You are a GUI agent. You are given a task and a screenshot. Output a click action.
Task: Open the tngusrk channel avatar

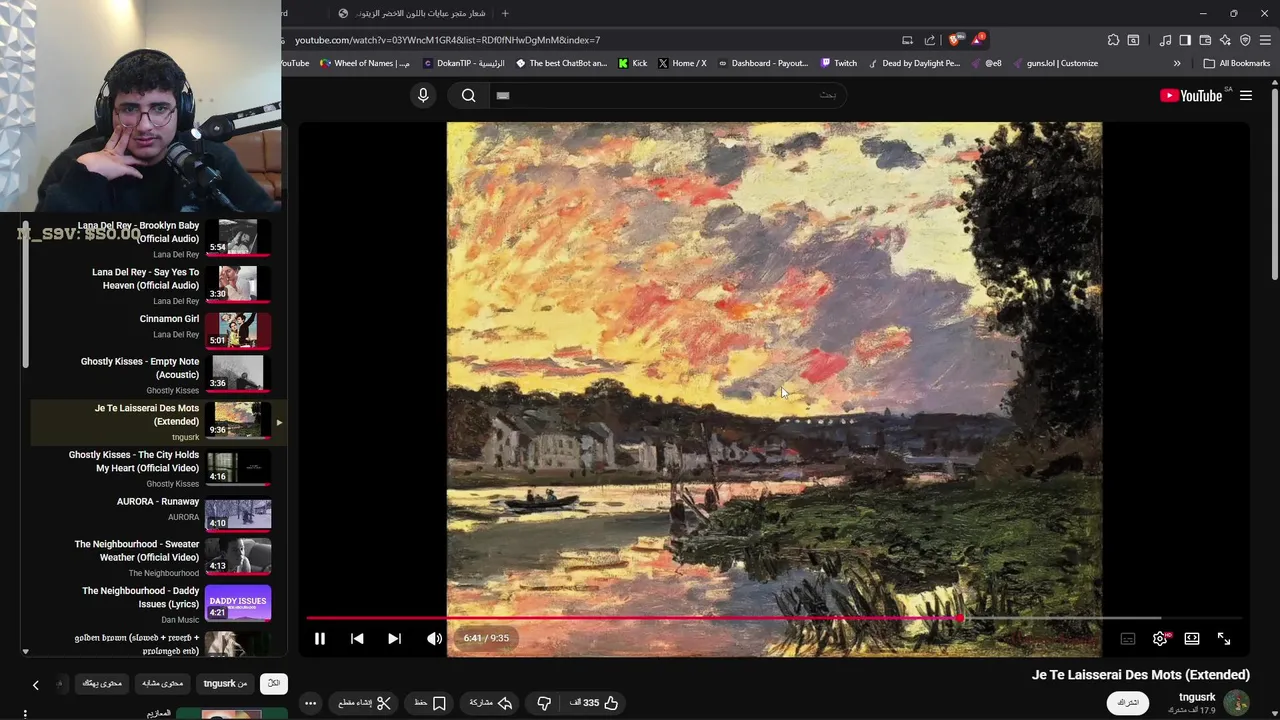pos(1237,703)
